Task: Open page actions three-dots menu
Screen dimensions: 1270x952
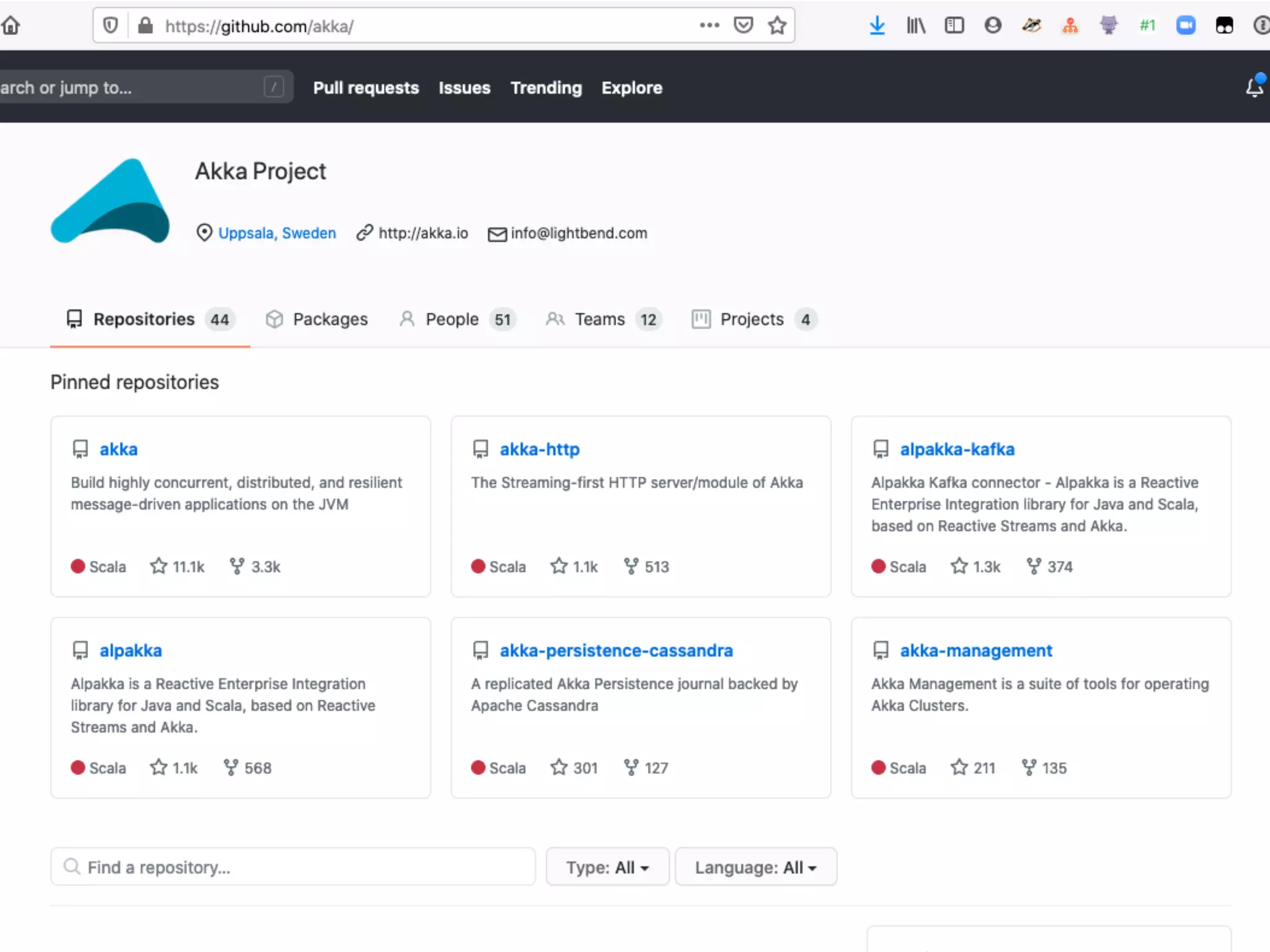Action: [709, 26]
